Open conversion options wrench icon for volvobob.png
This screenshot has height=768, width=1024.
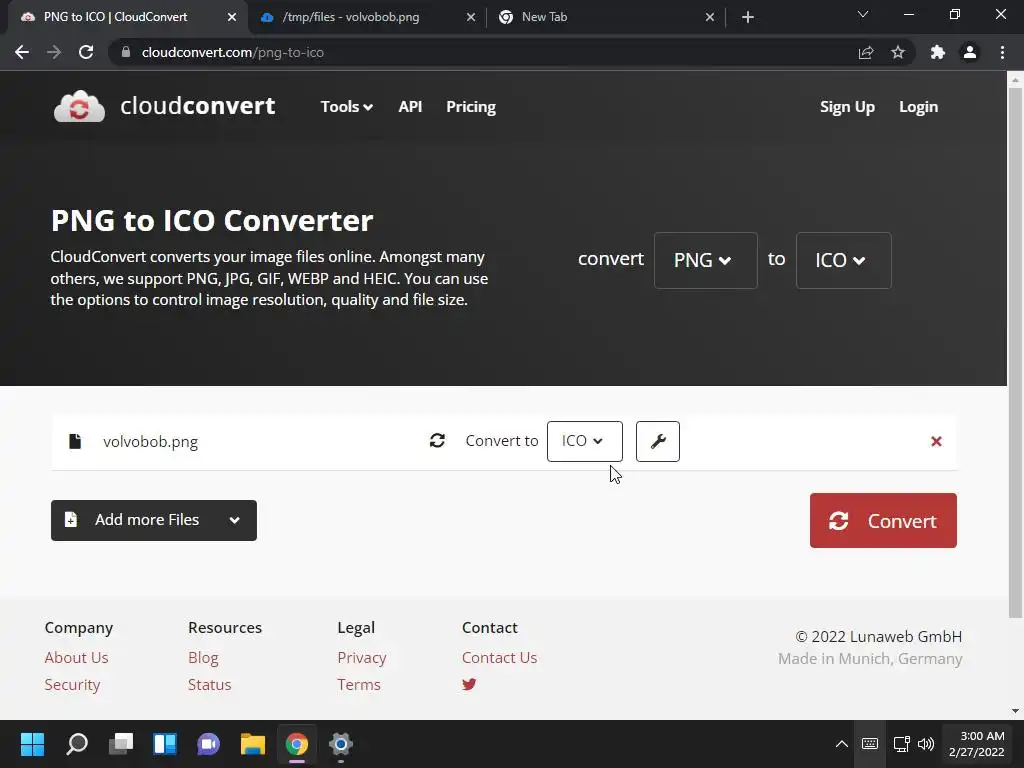658,441
